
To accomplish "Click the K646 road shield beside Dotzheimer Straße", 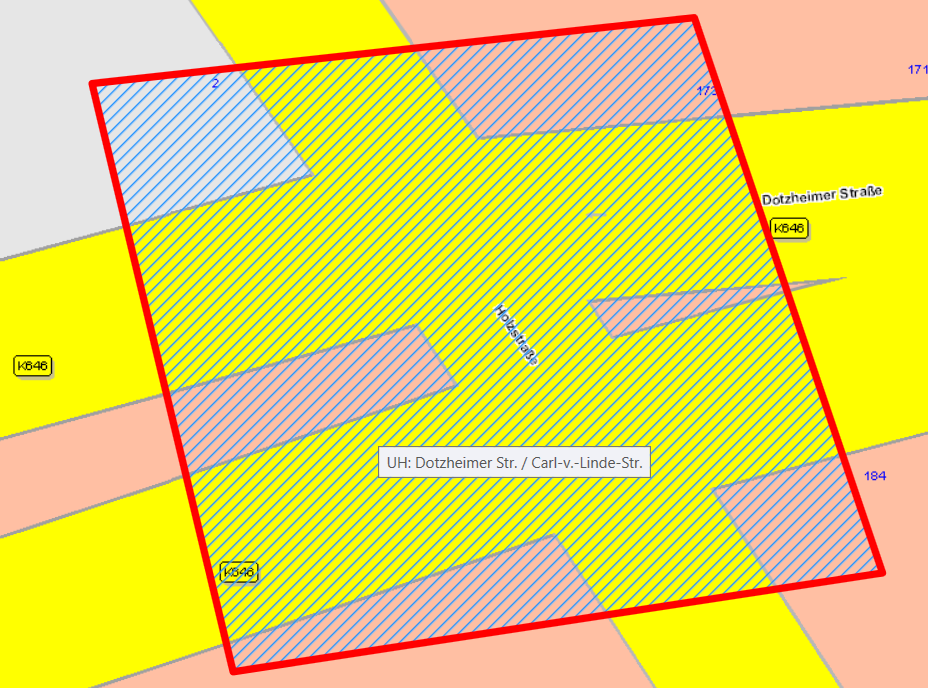I will pyautogui.click(x=788, y=229).
